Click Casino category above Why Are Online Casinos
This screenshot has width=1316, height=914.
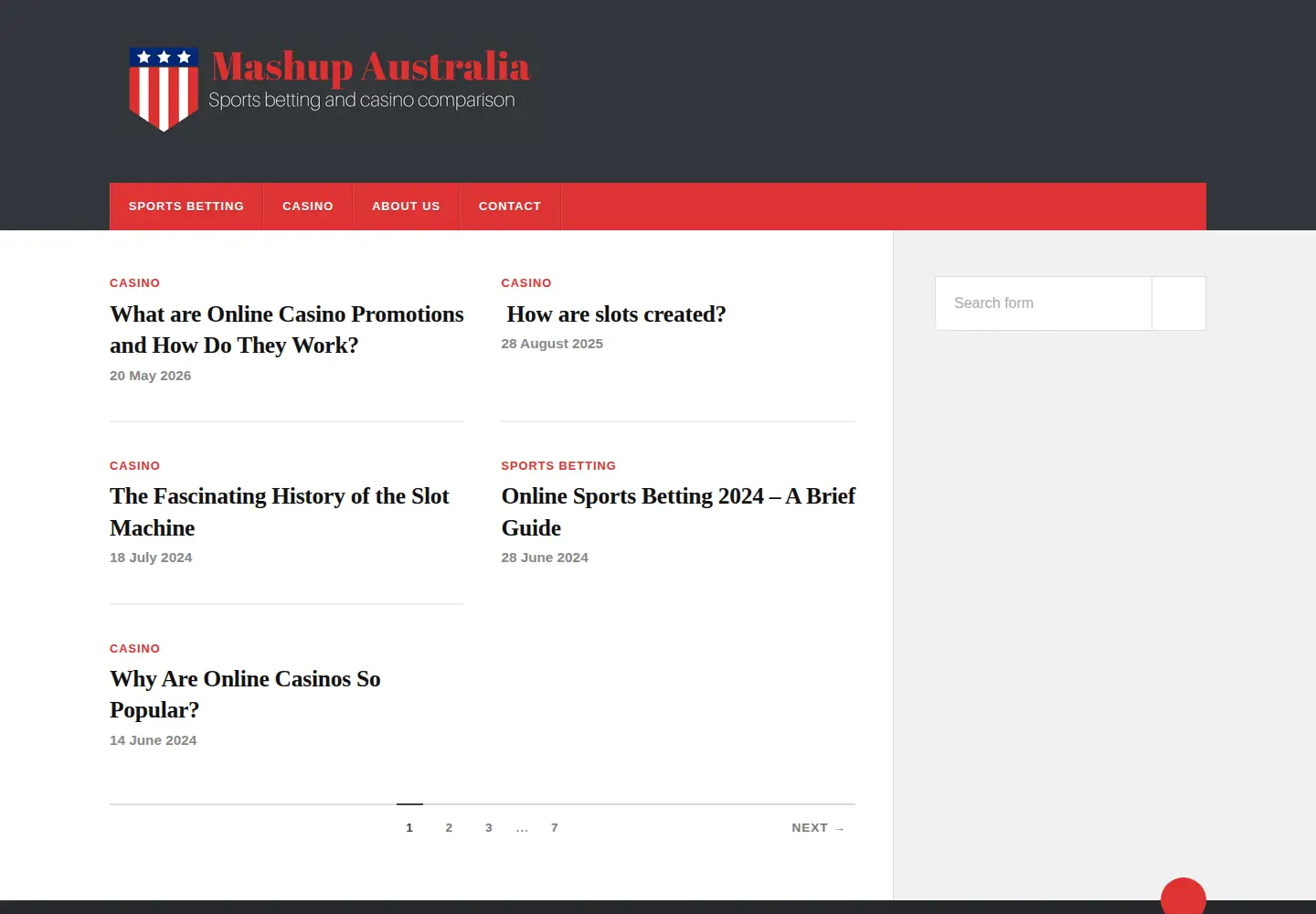pyautogui.click(x=135, y=649)
